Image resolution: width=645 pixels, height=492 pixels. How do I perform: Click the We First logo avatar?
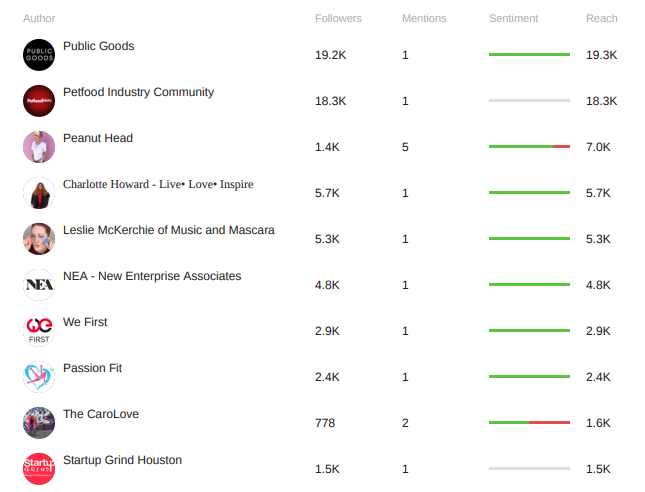click(39, 331)
